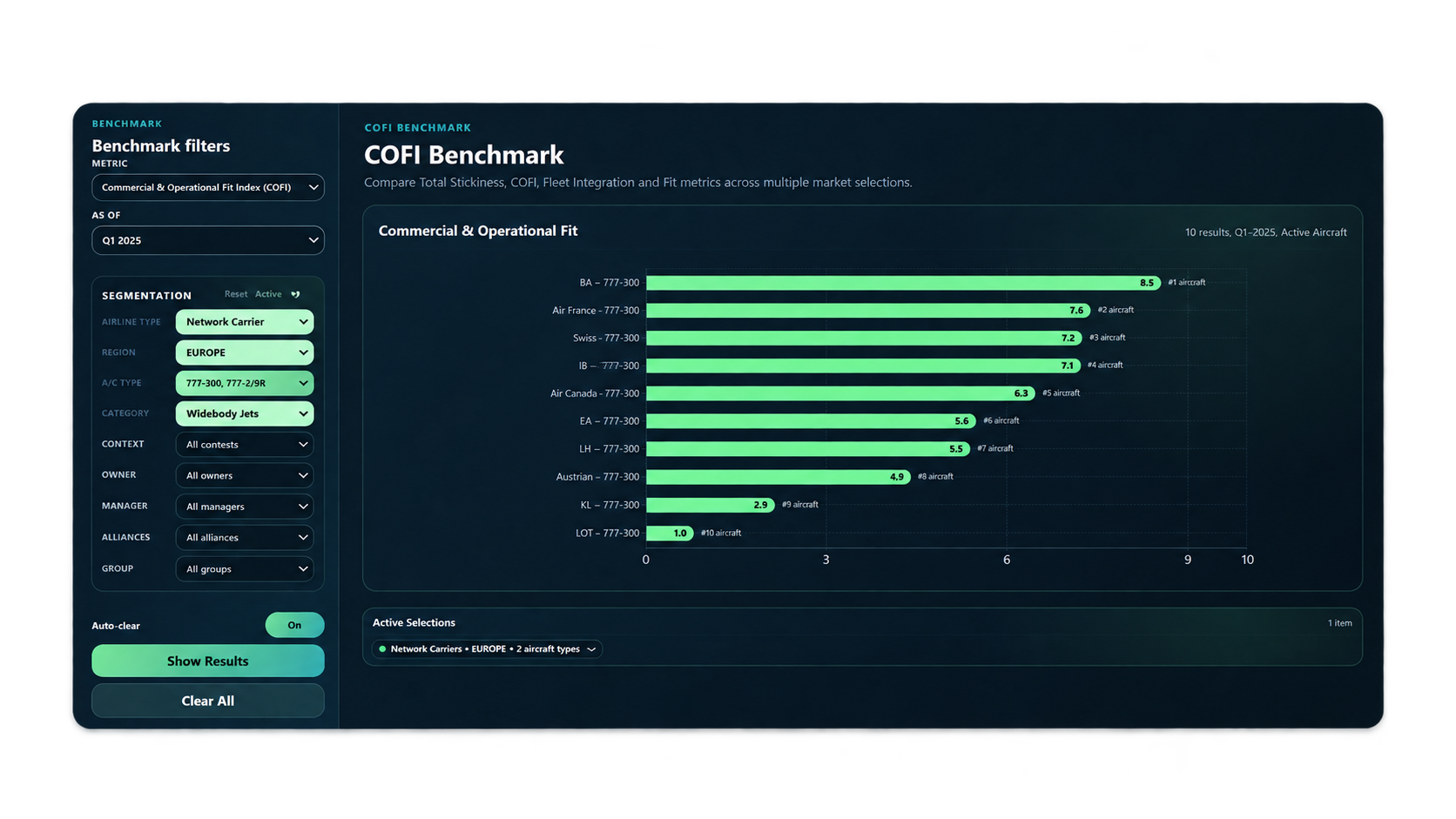Click the 'Austrian – 777-300' axis label
This screenshot has width=1456, height=819.
pos(597,477)
